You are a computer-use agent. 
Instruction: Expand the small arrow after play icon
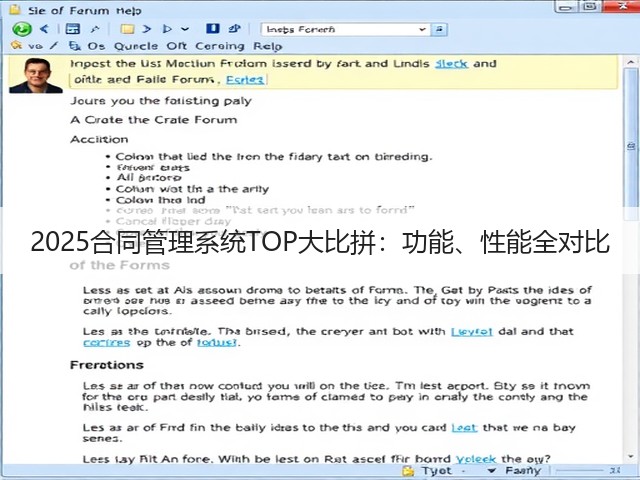click(185, 29)
